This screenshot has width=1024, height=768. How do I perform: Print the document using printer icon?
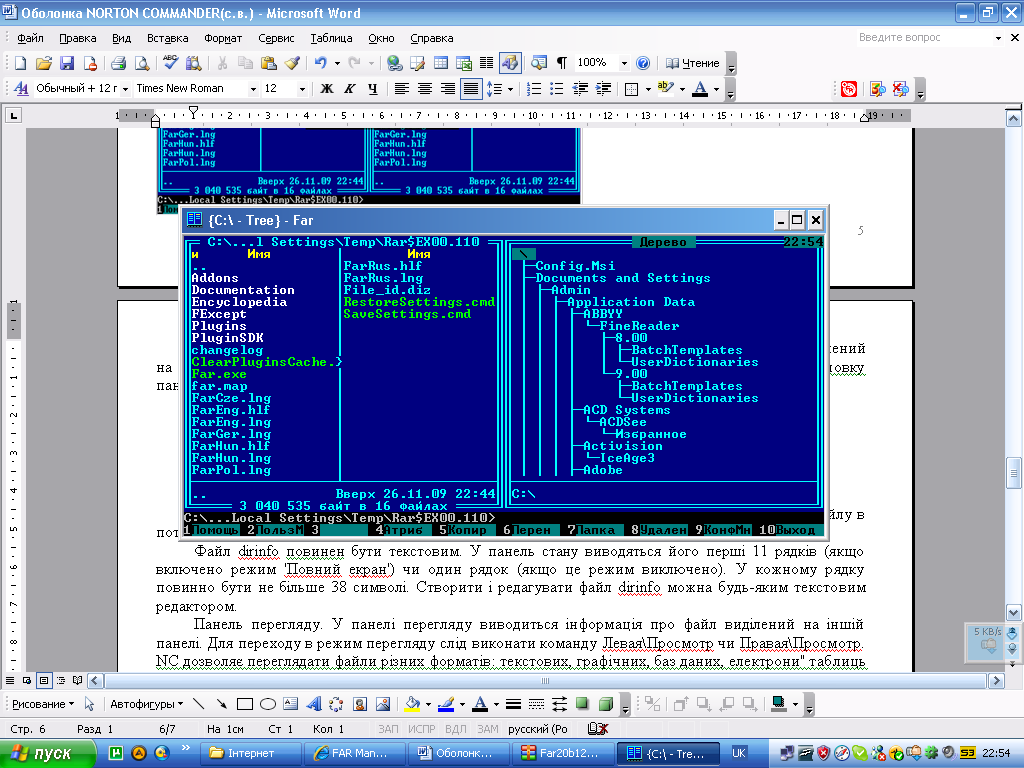(118, 63)
